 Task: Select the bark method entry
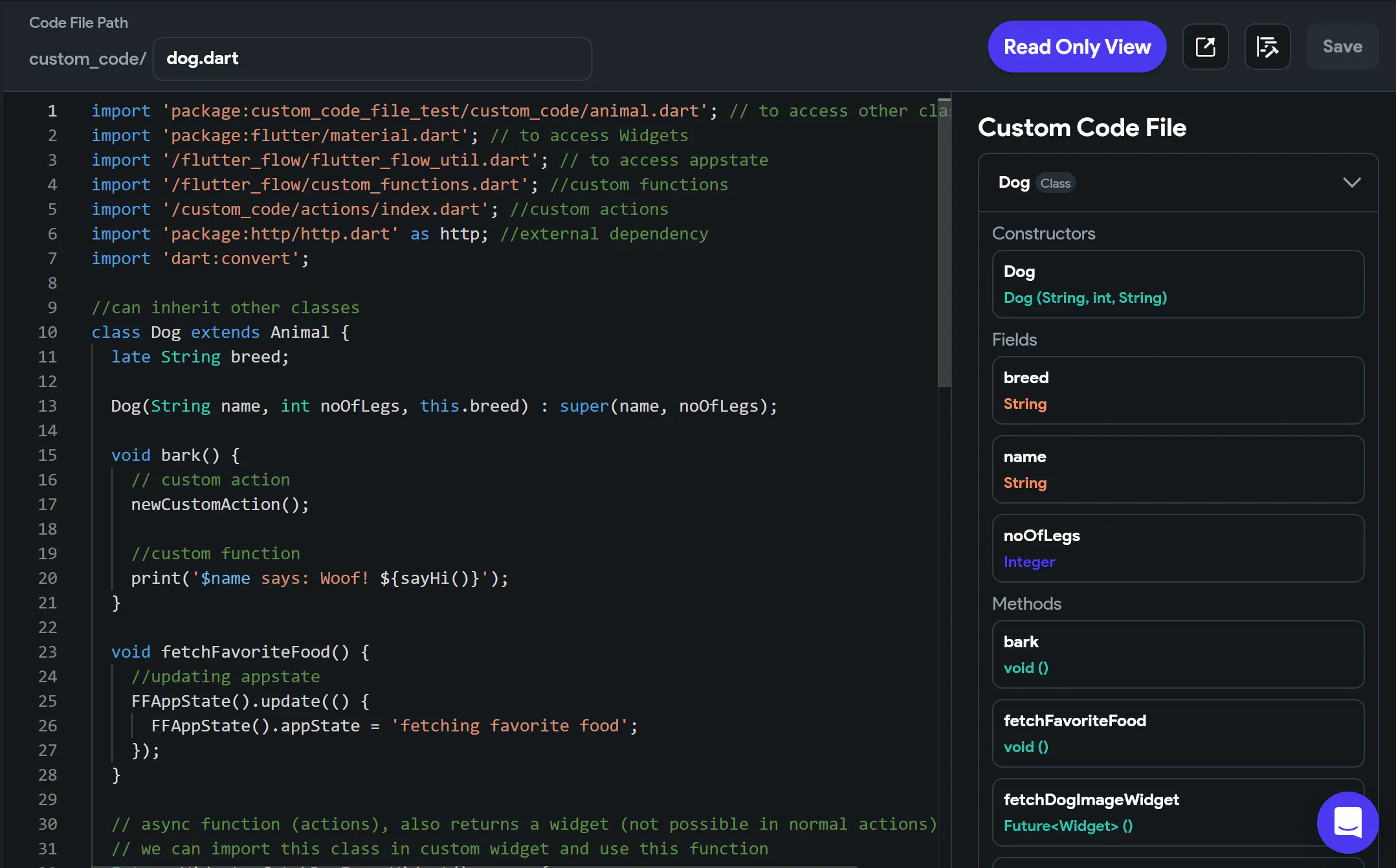1178,654
